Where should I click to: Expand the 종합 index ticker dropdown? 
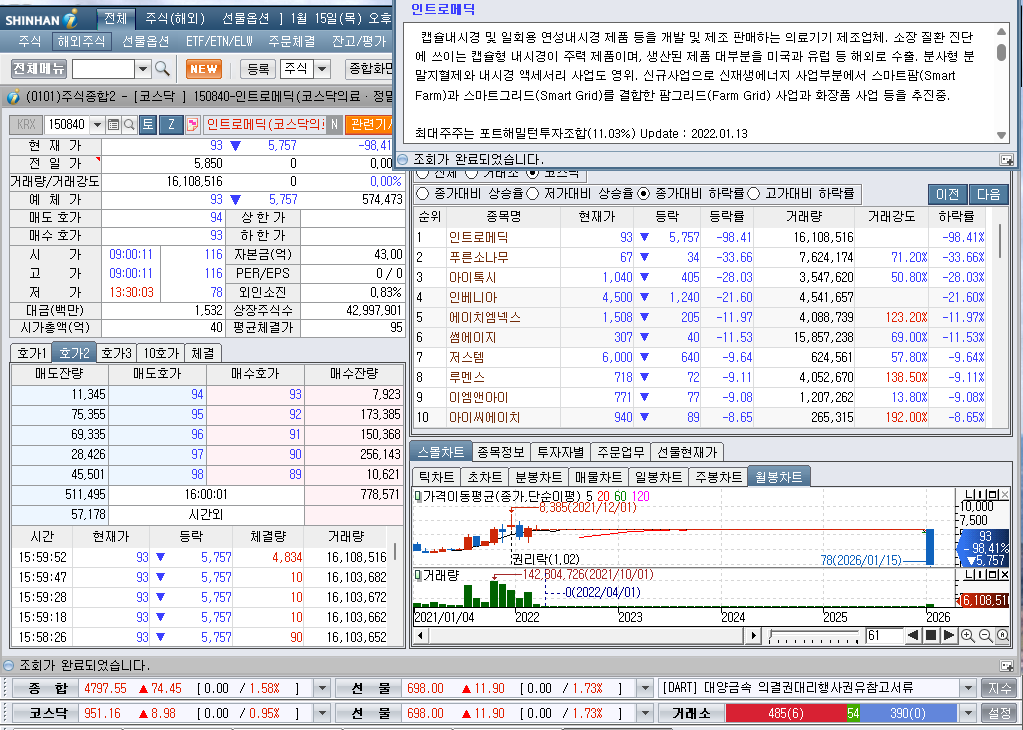322,688
